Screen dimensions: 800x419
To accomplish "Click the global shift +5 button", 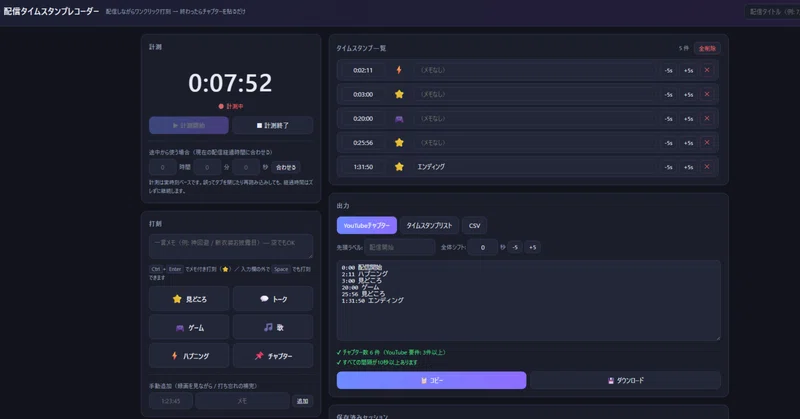I will click(x=533, y=247).
